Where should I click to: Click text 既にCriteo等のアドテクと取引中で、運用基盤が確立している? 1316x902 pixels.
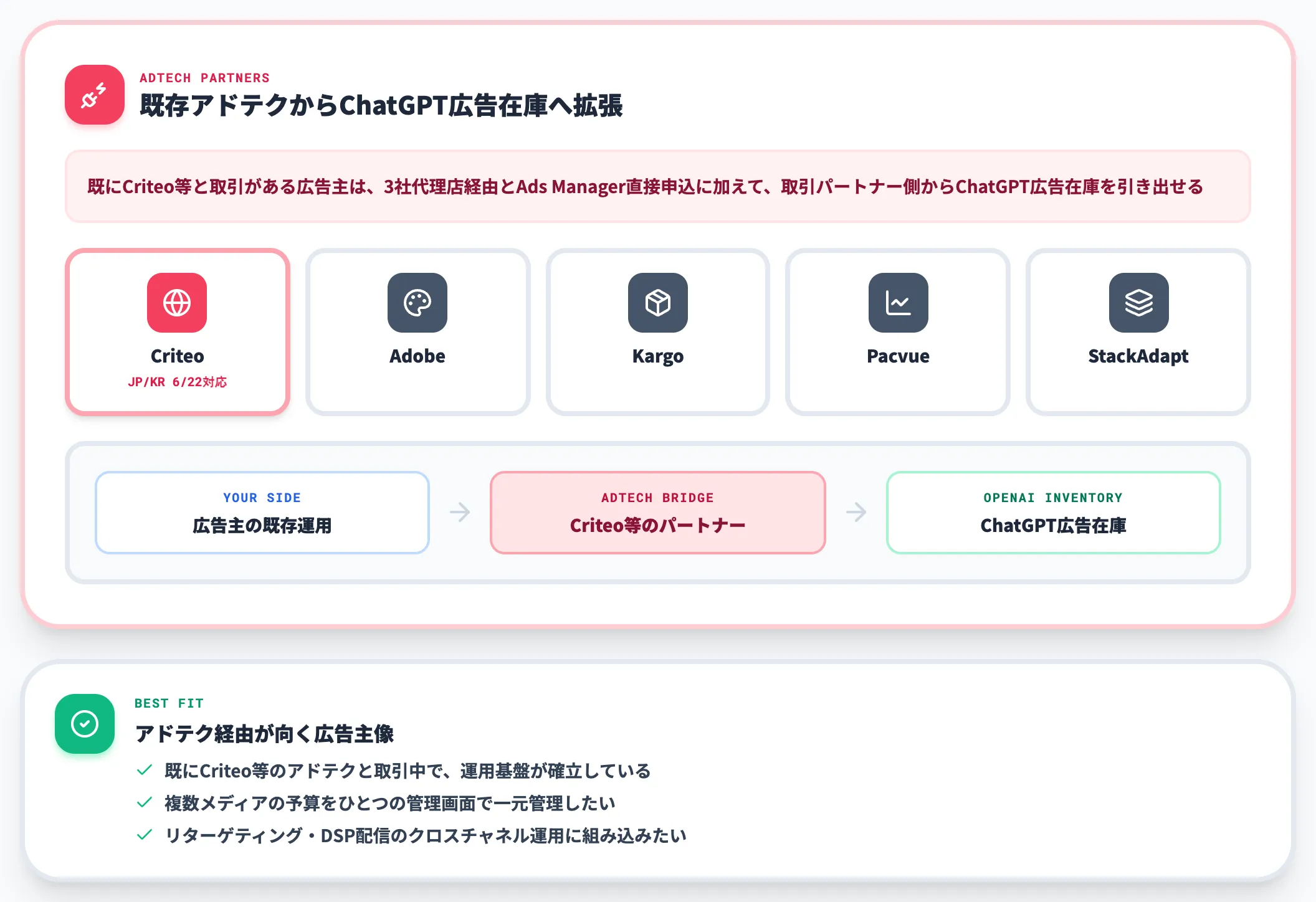[x=408, y=771]
